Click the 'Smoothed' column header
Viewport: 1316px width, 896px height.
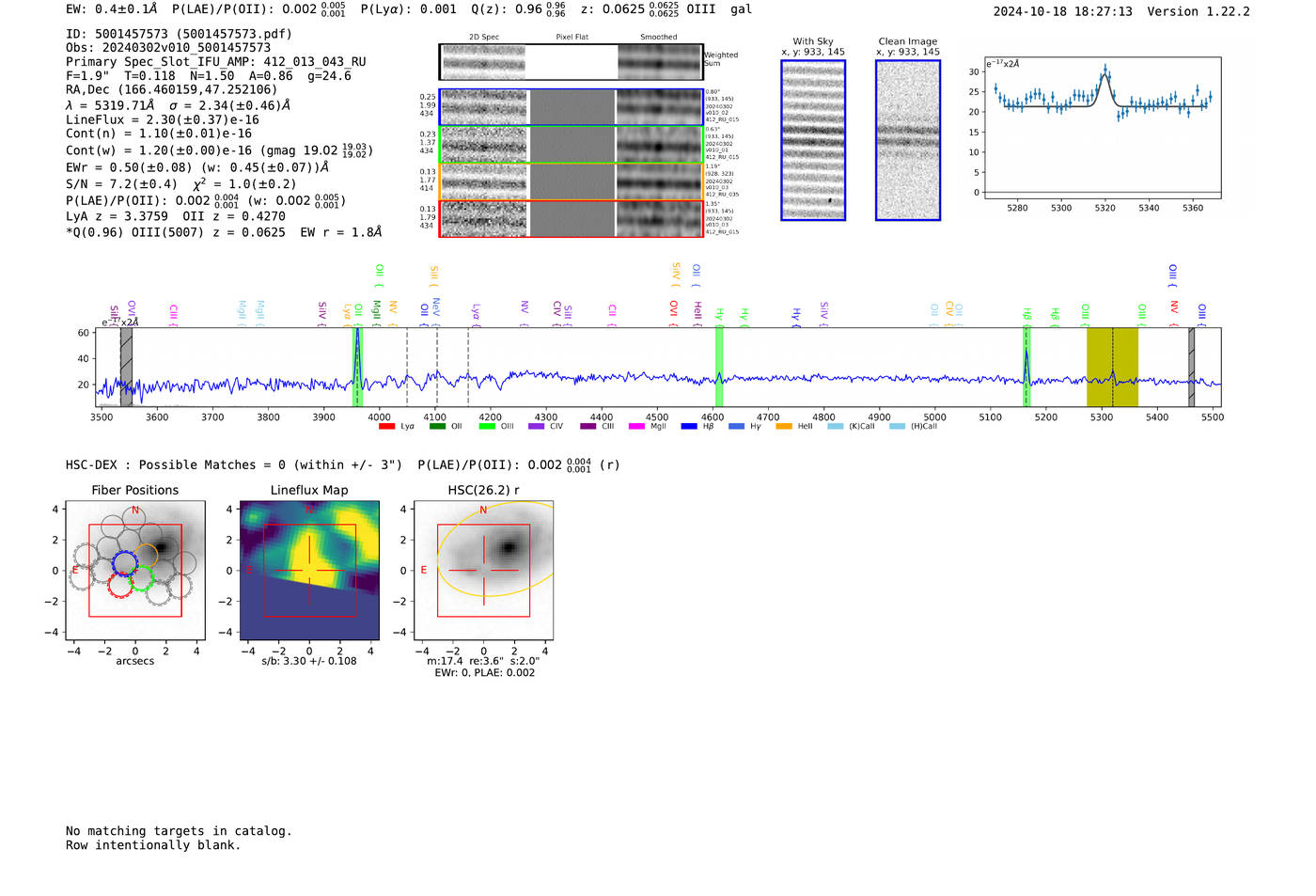(658, 38)
